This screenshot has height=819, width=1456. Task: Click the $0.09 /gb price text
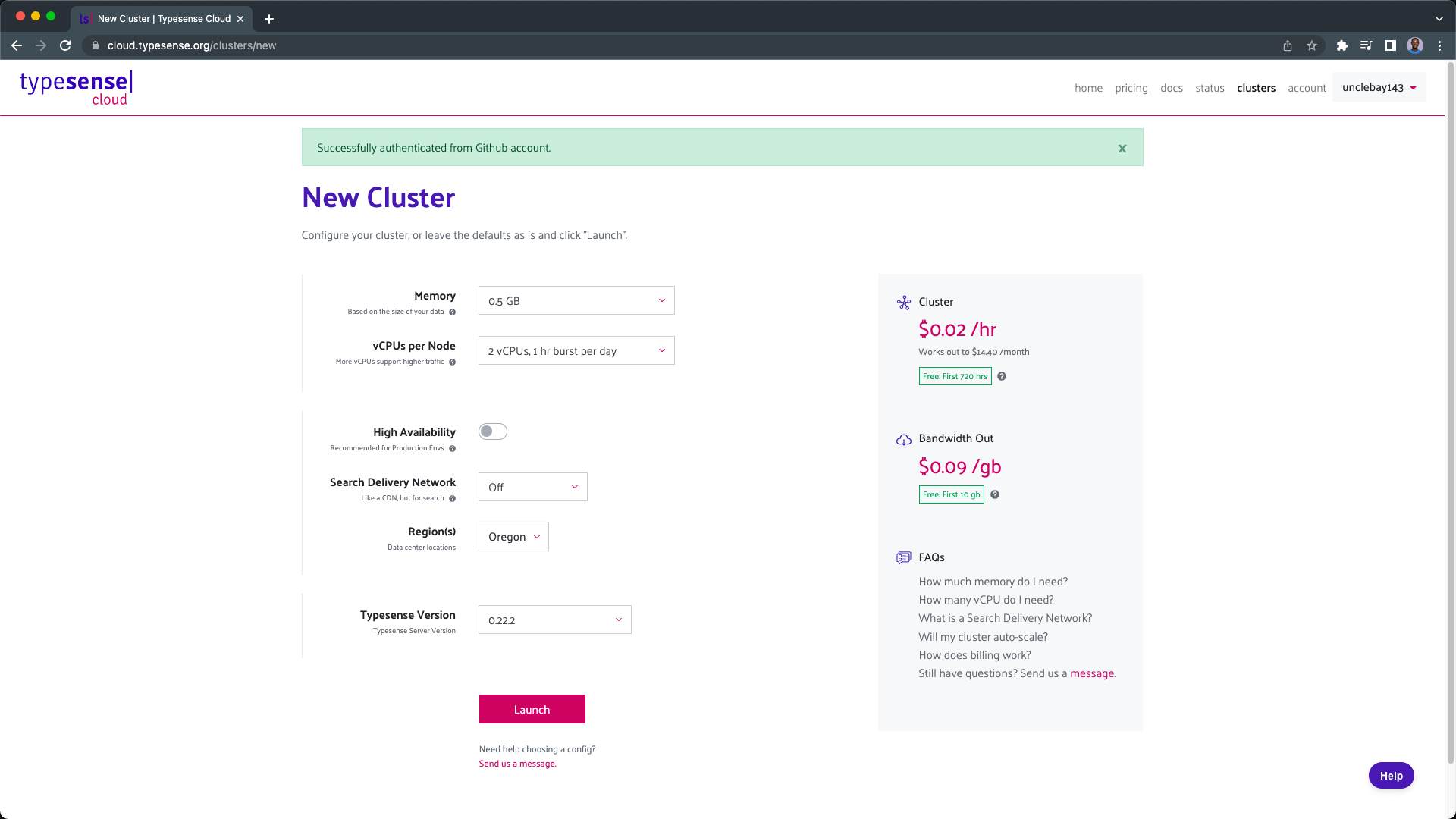point(959,466)
